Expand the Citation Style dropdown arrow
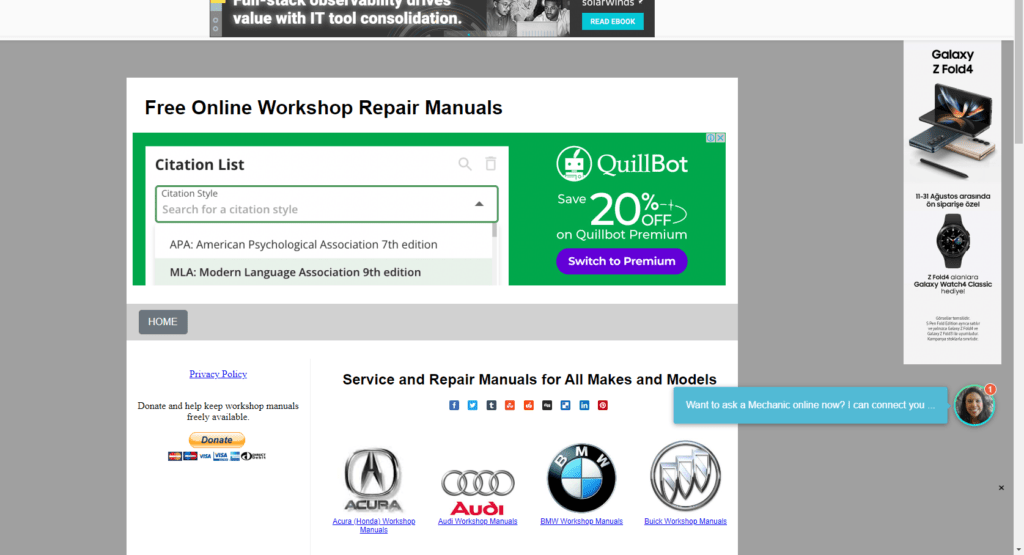 pyautogui.click(x=479, y=204)
